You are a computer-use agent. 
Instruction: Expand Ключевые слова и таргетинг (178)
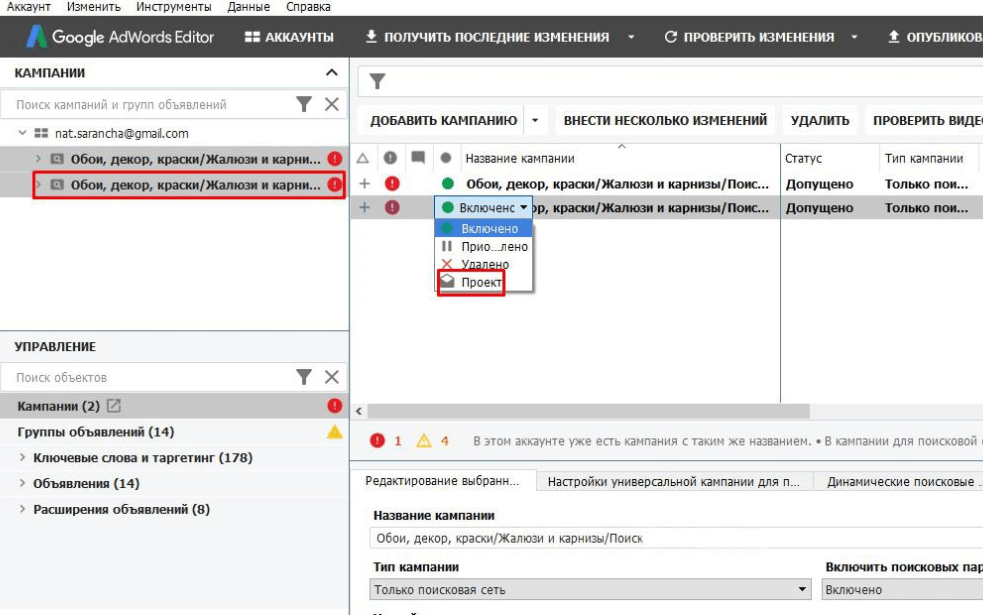[23, 457]
